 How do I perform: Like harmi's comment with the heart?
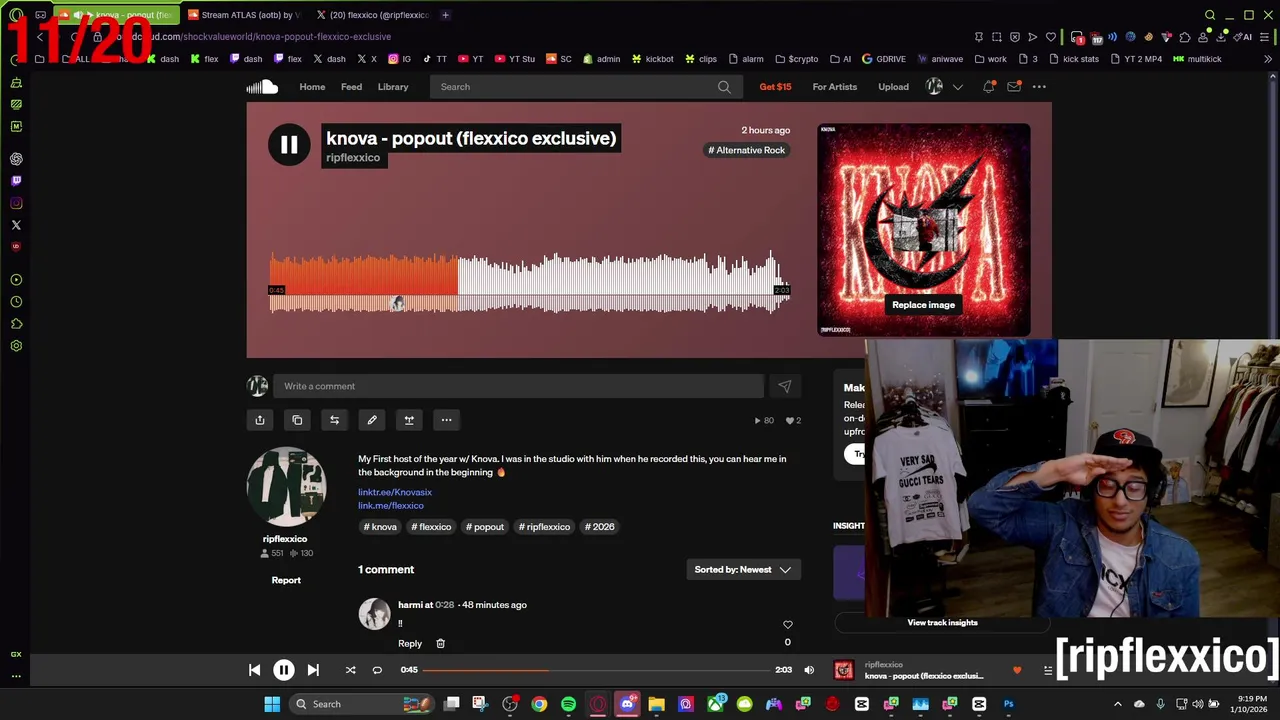click(787, 625)
